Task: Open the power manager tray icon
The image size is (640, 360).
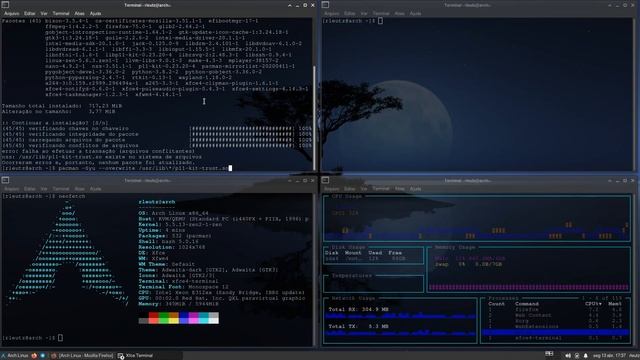Action: pos(577,356)
